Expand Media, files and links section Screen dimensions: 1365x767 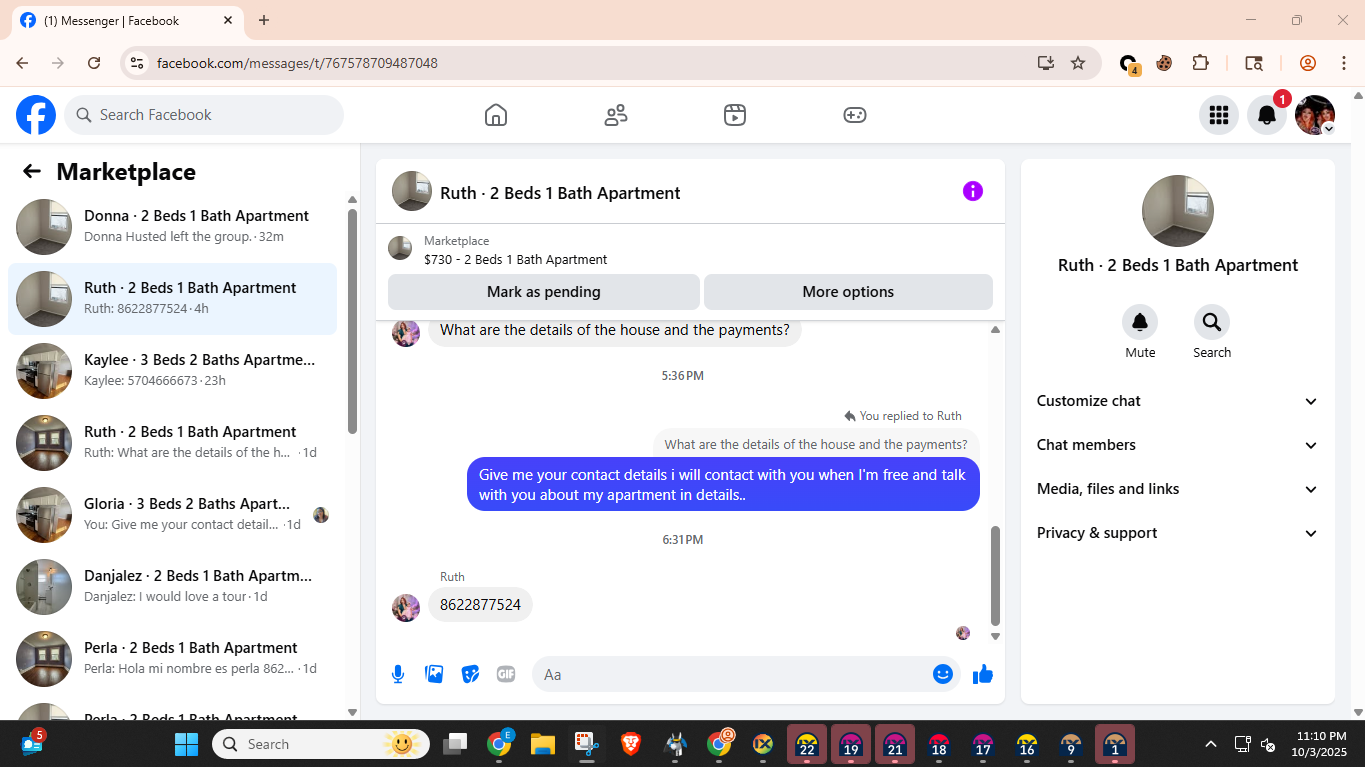(x=1177, y=489)
